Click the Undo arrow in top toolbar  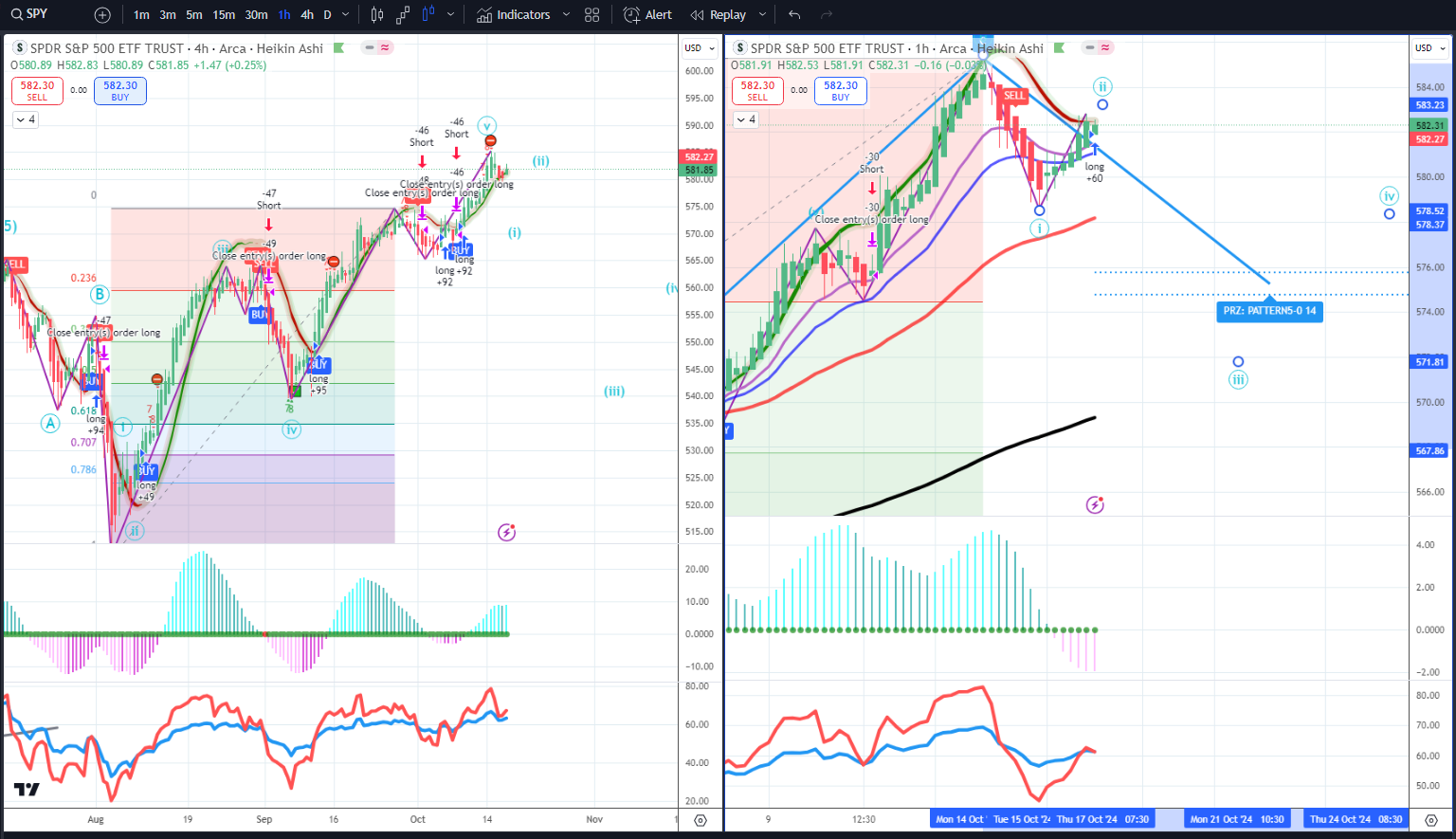tap(794, 15)
